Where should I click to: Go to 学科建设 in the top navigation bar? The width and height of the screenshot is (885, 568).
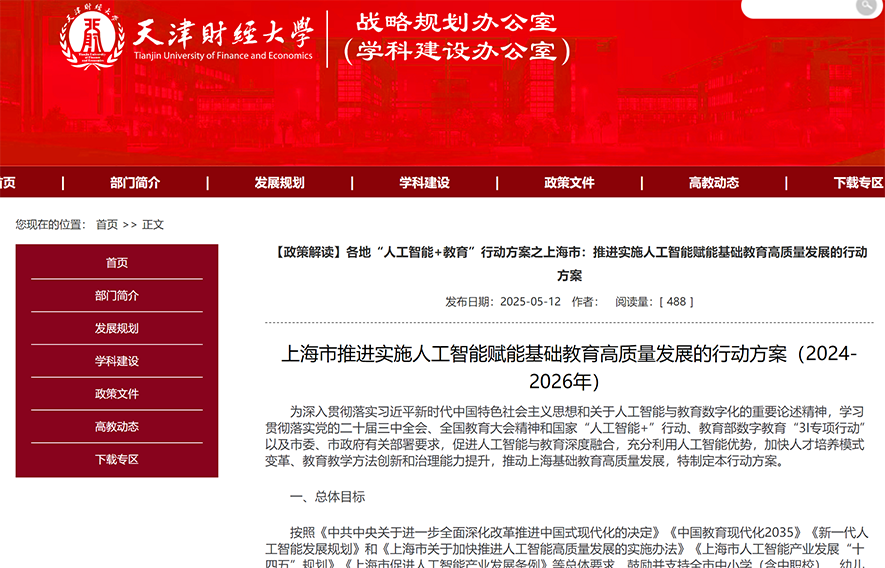pyautogui.click(x=424, y=183)
